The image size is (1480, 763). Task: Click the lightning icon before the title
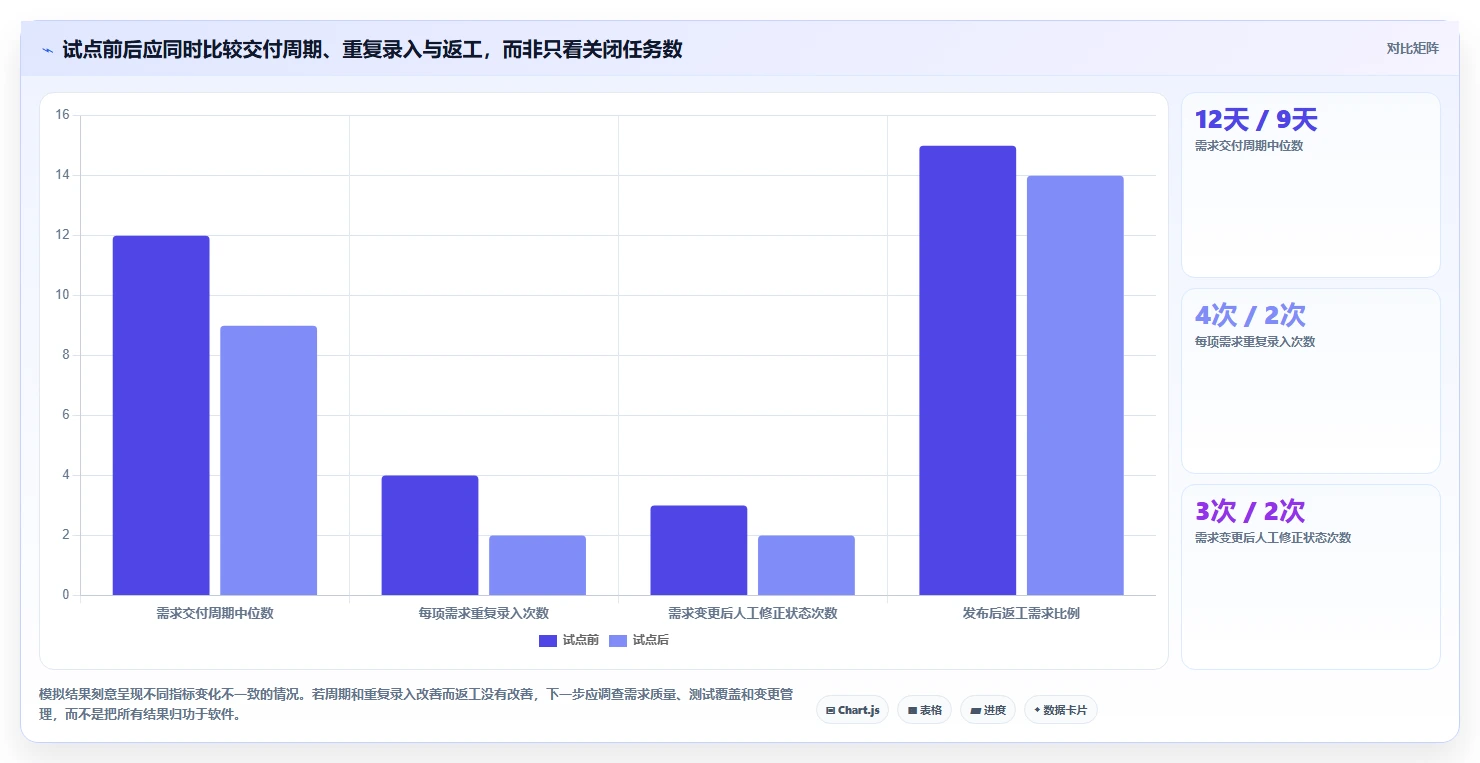pyautogui.click(x=47, y=49)
